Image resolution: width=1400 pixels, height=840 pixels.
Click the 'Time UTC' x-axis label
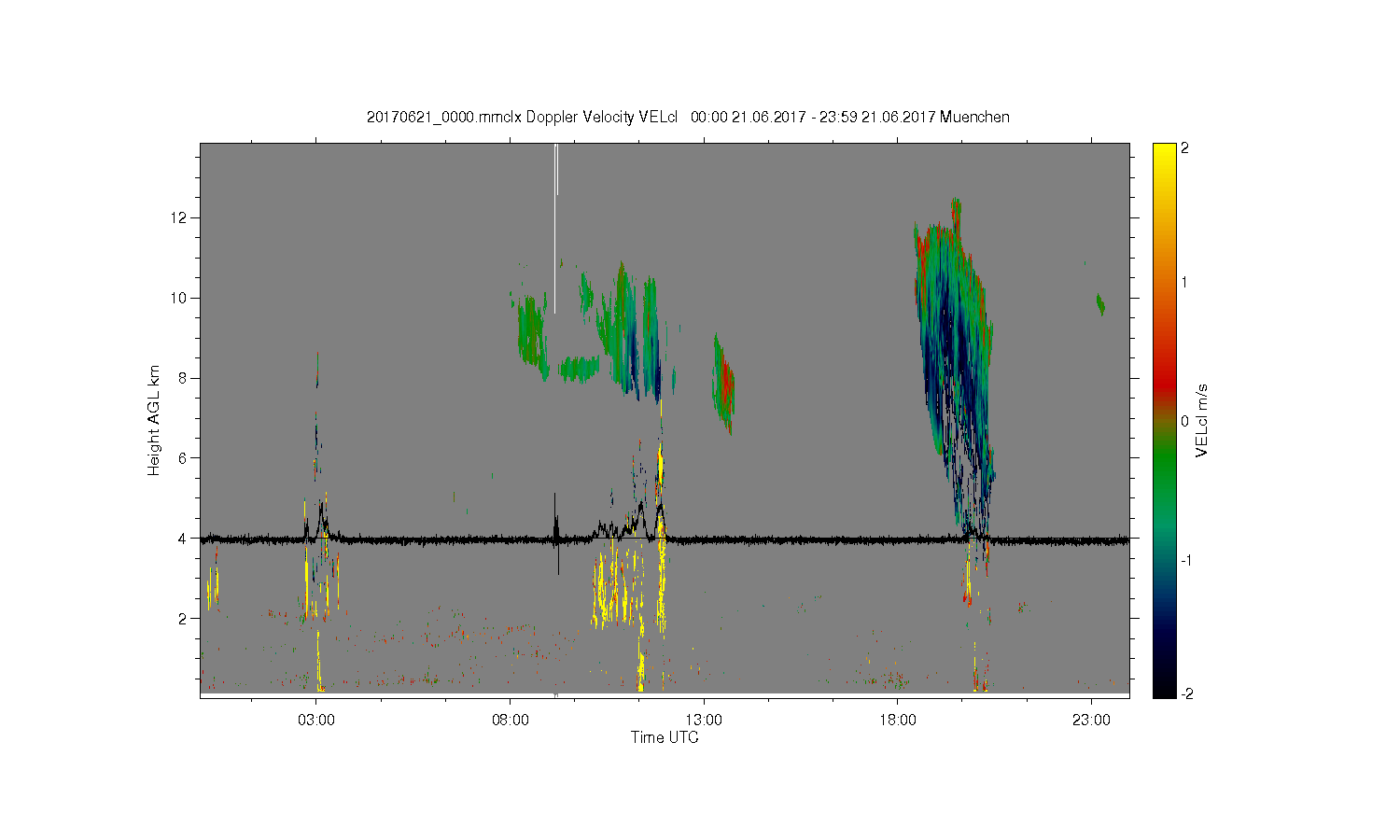(x=665, y=737)
